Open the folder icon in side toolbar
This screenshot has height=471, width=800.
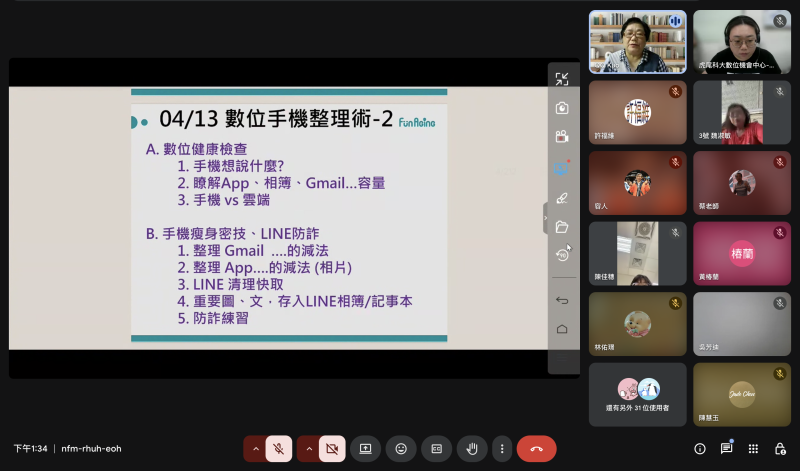562,227
